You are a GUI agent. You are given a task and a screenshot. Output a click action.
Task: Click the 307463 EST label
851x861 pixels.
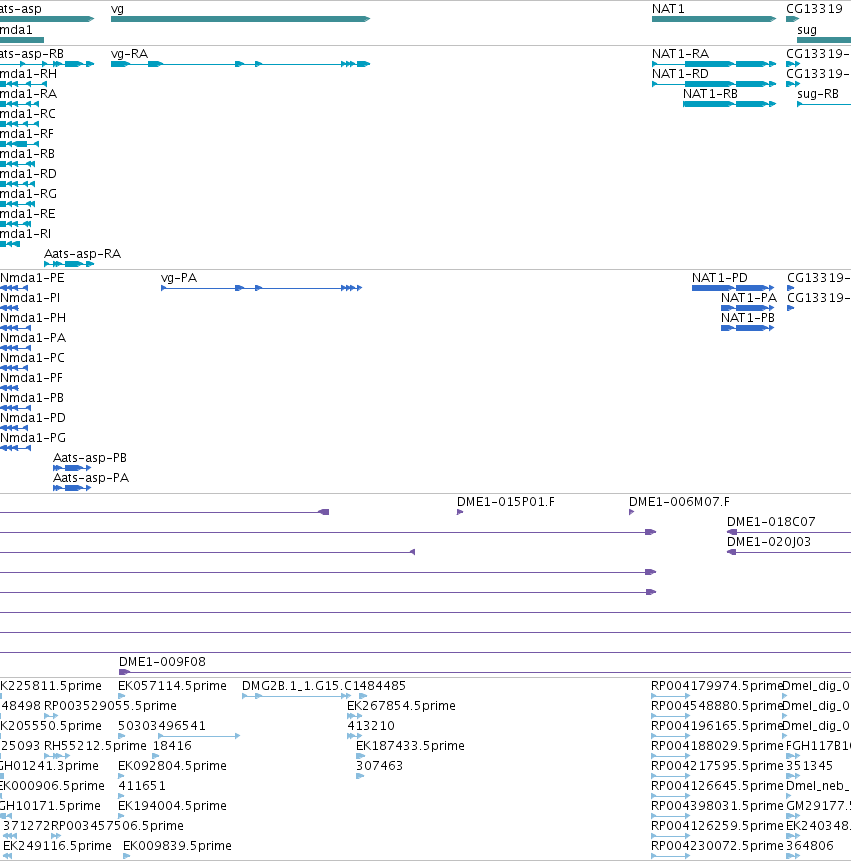tap(379, 765)
